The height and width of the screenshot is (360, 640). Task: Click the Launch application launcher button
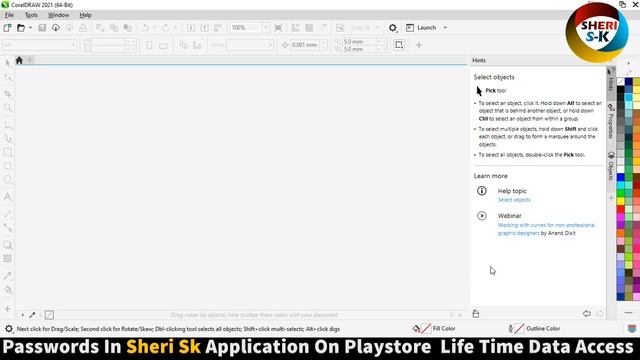point(422,28)
